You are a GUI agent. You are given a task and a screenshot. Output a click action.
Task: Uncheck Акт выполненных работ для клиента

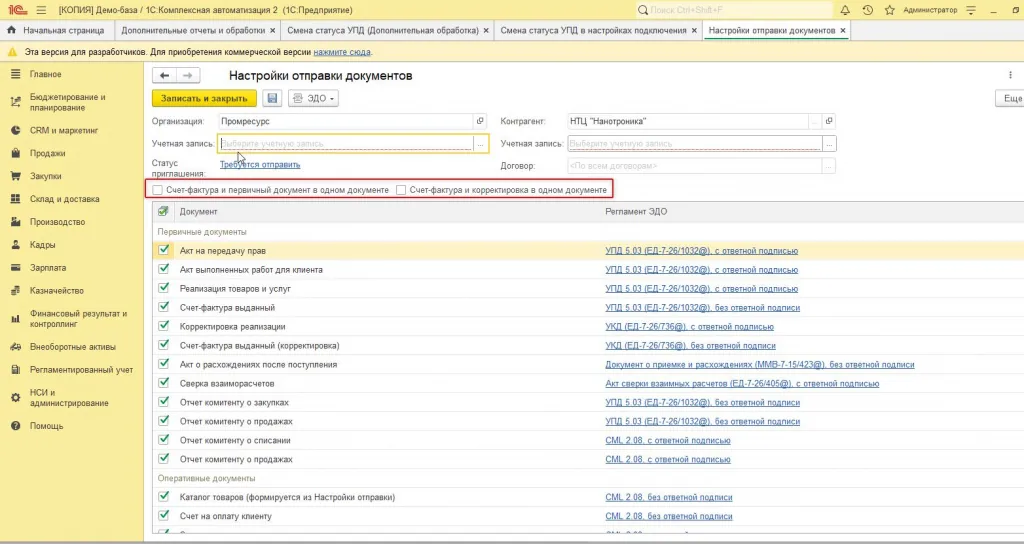click(163, 269)
